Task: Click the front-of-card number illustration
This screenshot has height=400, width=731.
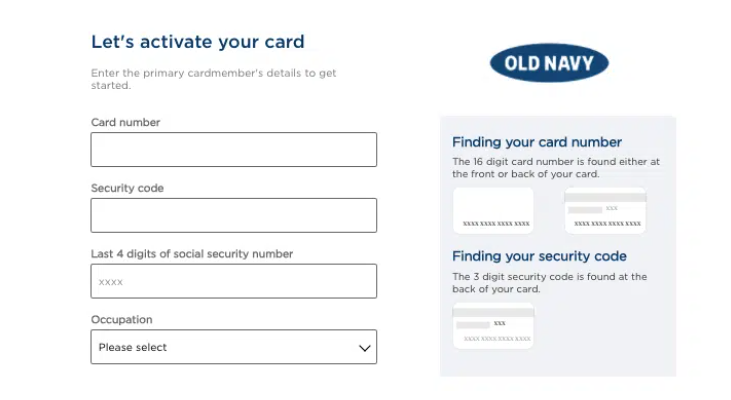Action: tap(493, 211)
